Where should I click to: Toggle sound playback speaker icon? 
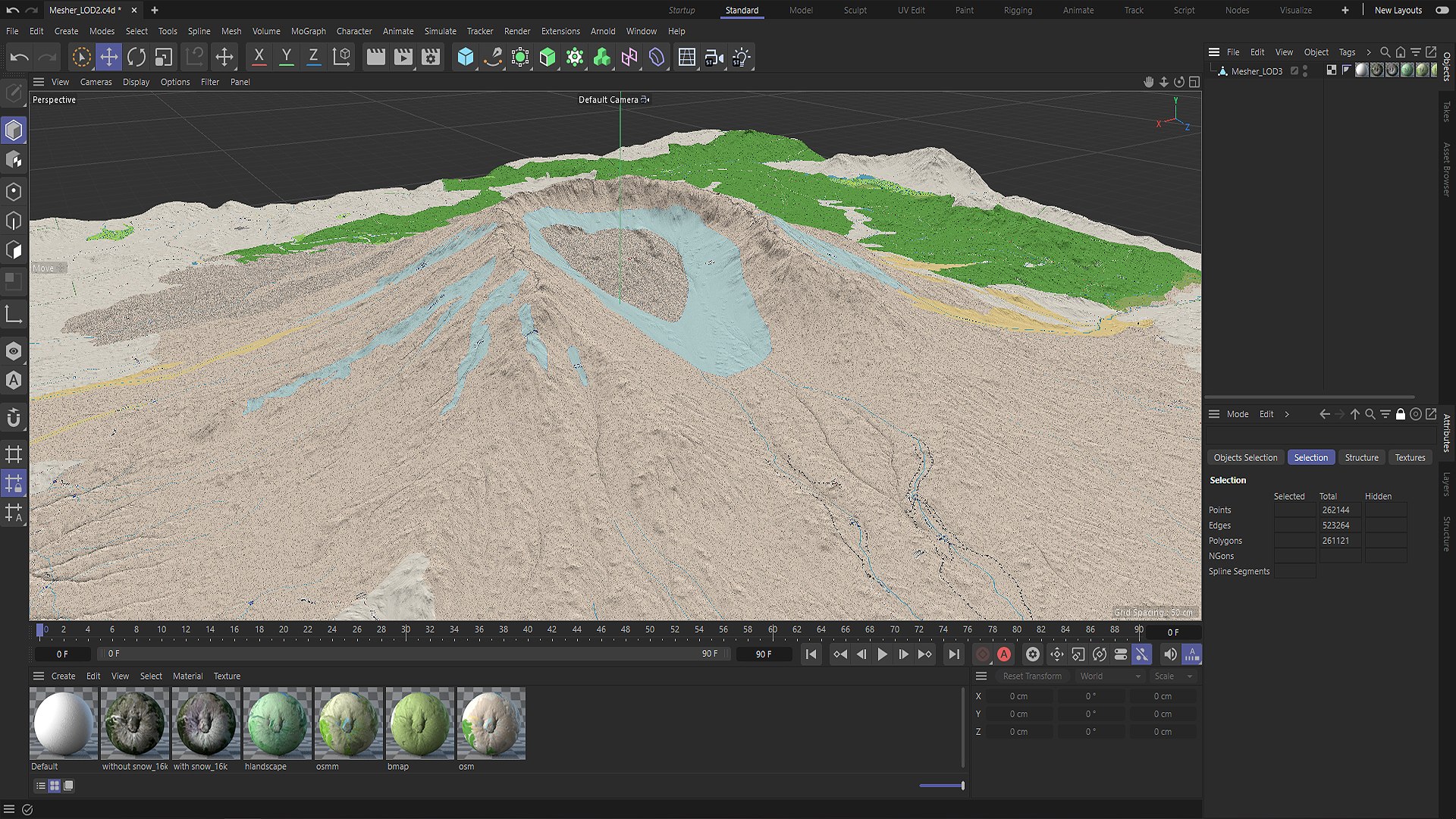click(1170, 654)
